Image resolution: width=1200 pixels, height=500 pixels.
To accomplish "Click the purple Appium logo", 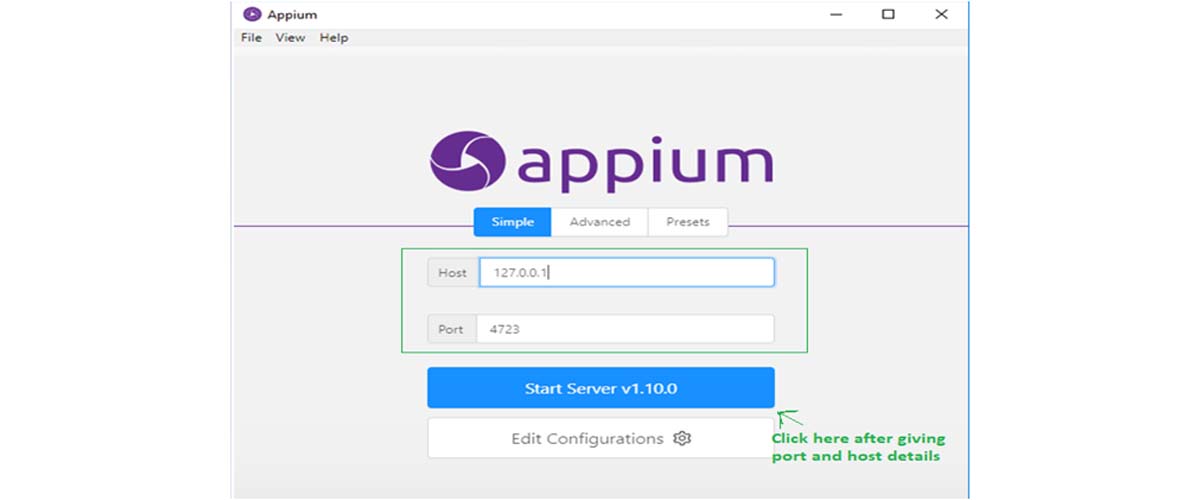I will pos(601,160).
